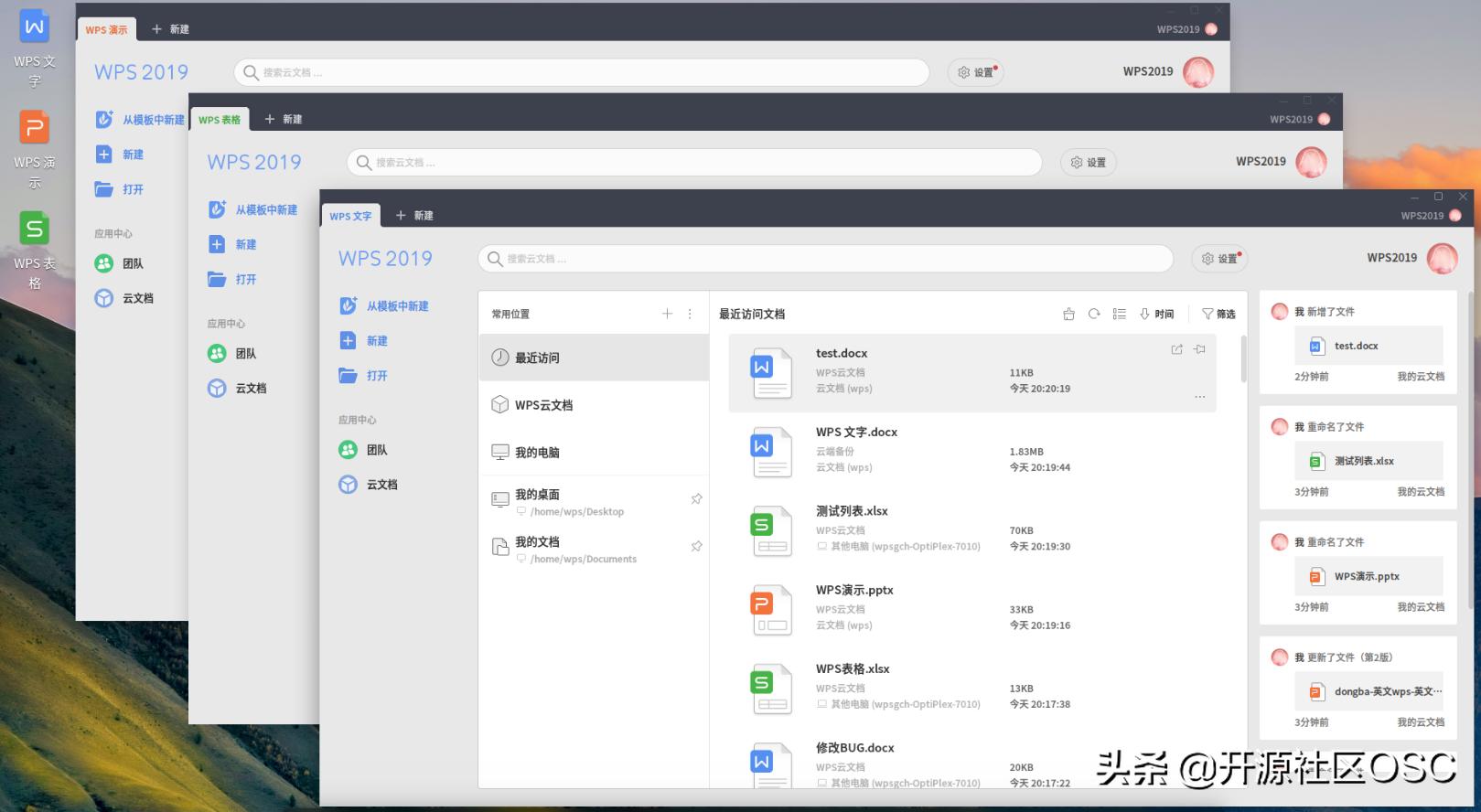Viewport: 1481px width, 812px height.
Task: Select the WPS 演示 tab
Action: (106, 30)
